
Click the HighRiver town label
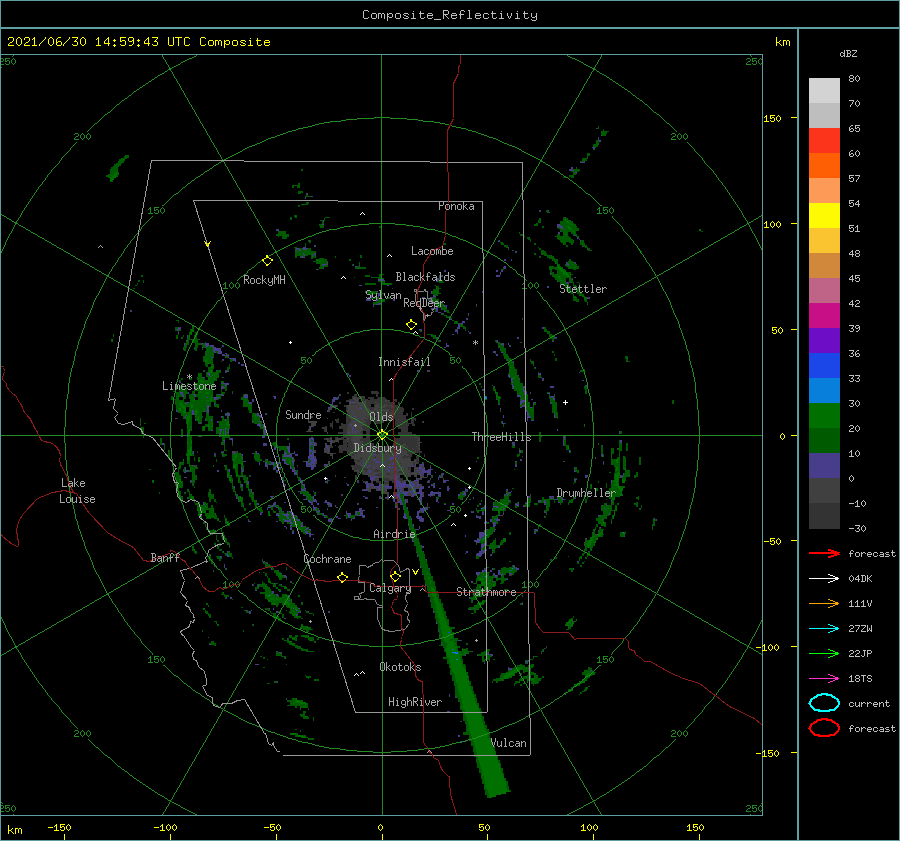coord(415,702)
